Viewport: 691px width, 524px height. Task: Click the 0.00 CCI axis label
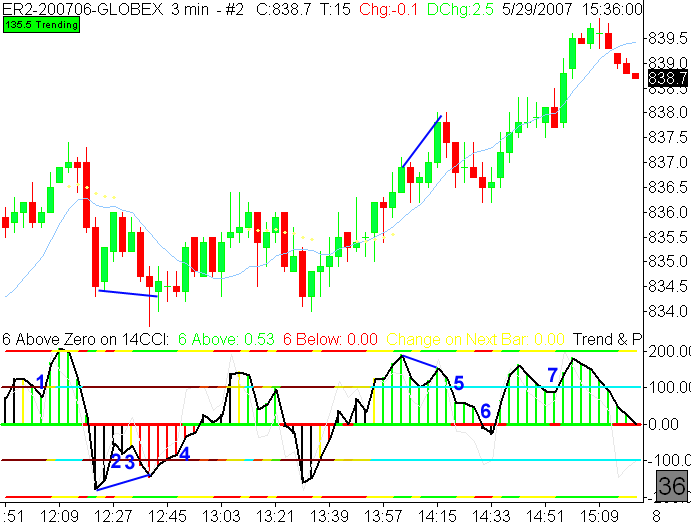click(663, 424)
